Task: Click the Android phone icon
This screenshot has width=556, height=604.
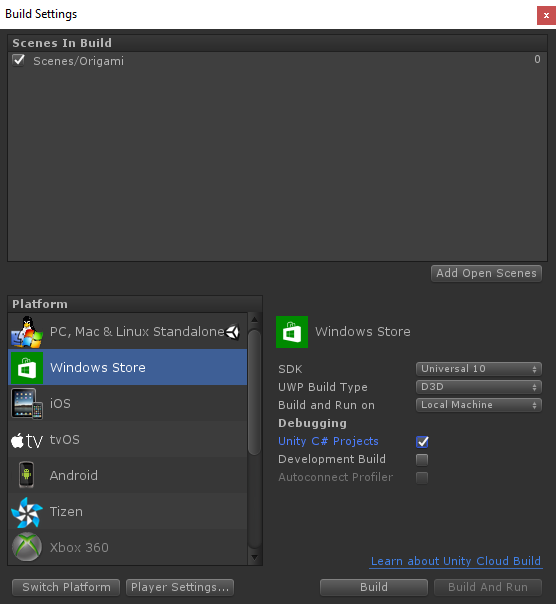Action: tap(27, 475)
